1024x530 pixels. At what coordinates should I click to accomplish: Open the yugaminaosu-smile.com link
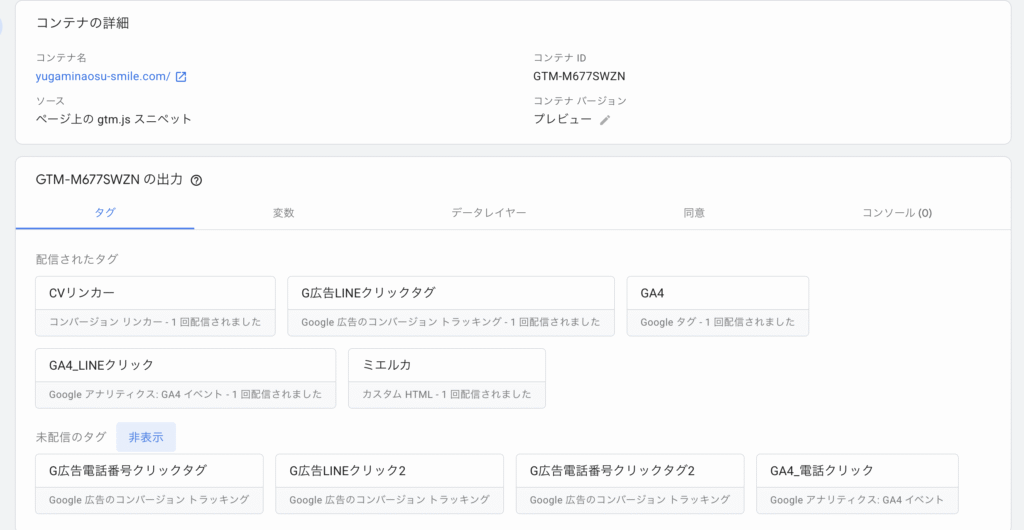pyautogui.click(x=103, y=77)
